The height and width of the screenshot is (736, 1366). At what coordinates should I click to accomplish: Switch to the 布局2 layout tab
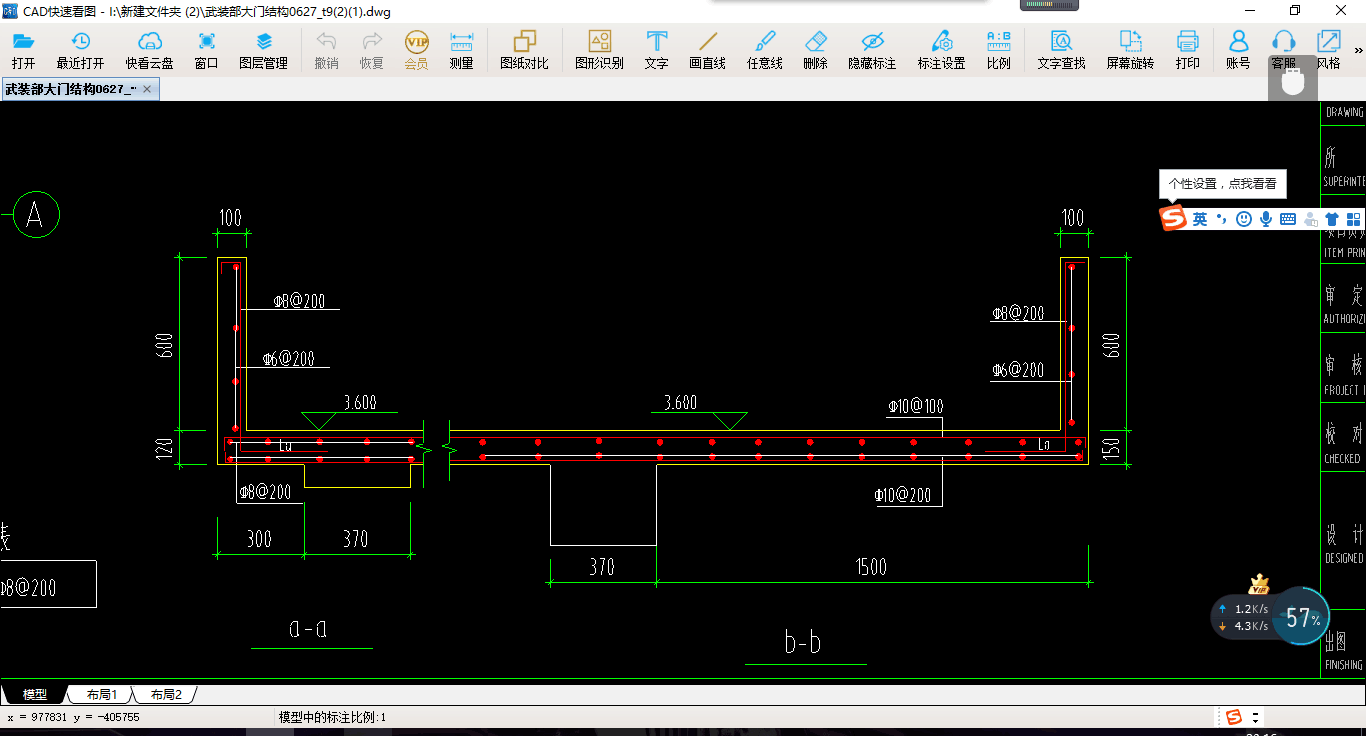tap(166, 694)
